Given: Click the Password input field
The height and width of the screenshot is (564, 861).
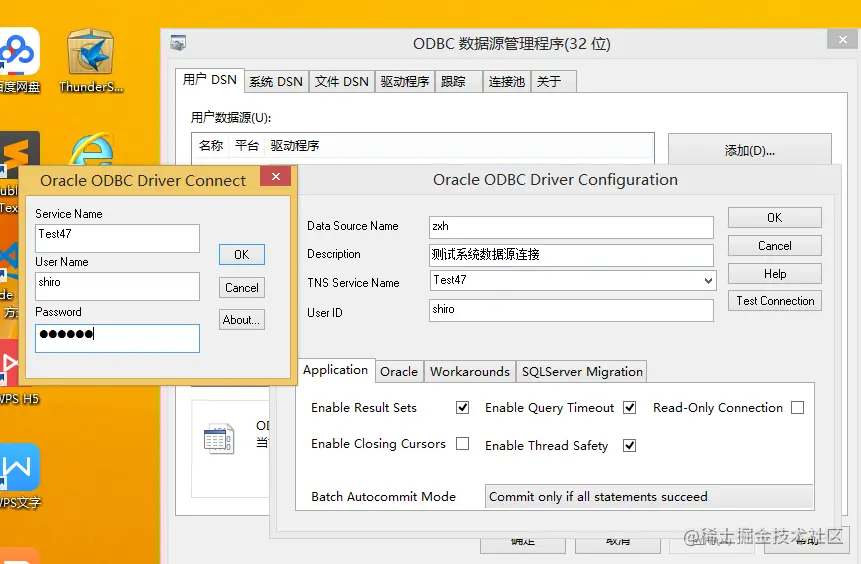Looking at the screenshot, I should point(118,338).
